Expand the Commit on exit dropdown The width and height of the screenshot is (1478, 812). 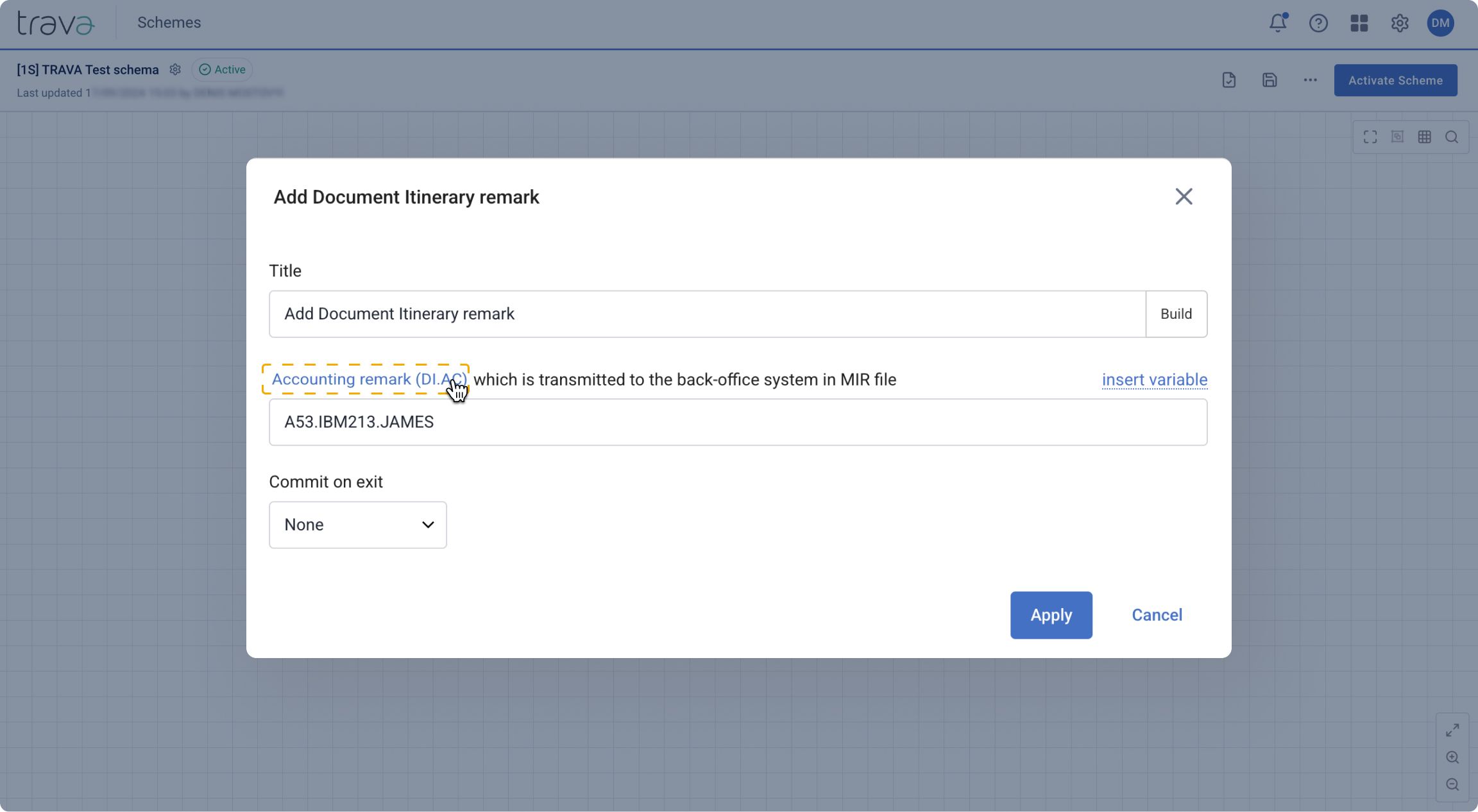(x=357, y=525)
